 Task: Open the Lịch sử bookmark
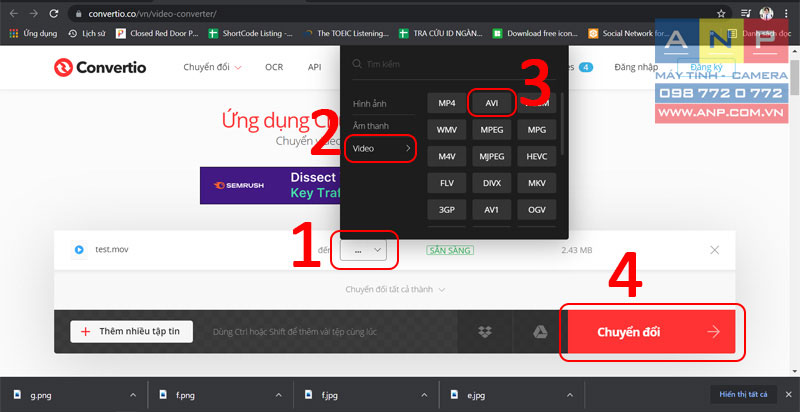tap(87, 33)
